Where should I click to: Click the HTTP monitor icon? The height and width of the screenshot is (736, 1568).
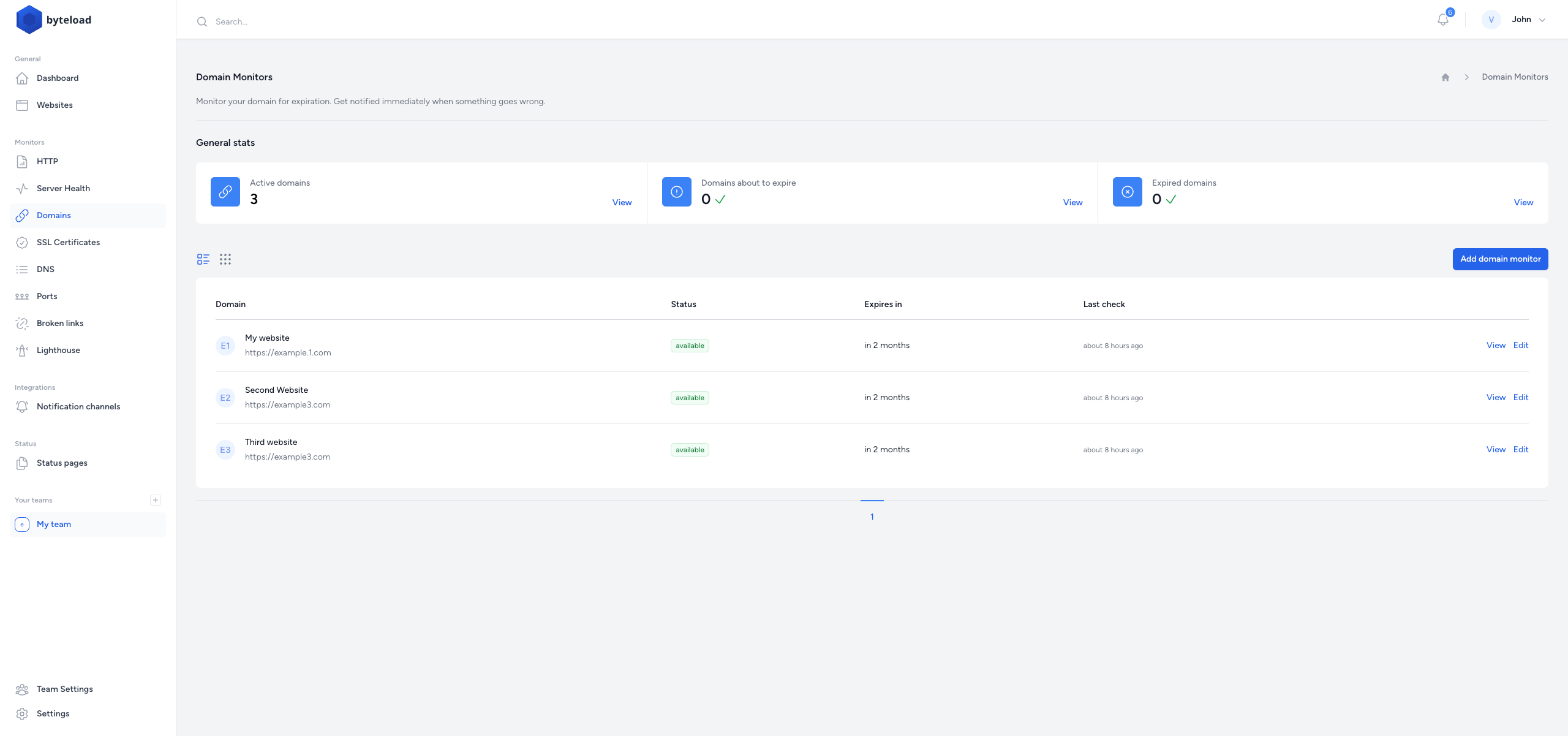(22, 161)
